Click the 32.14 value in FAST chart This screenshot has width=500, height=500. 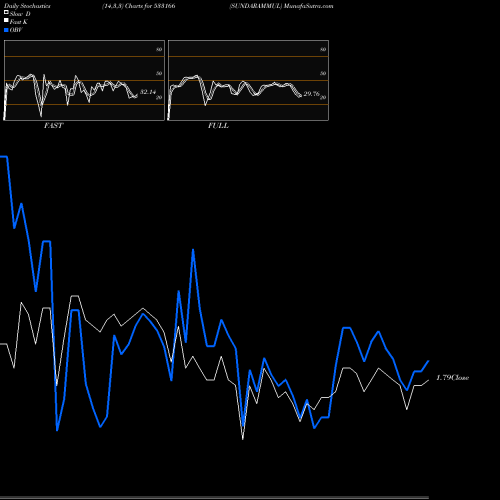[x=148, y=92]
